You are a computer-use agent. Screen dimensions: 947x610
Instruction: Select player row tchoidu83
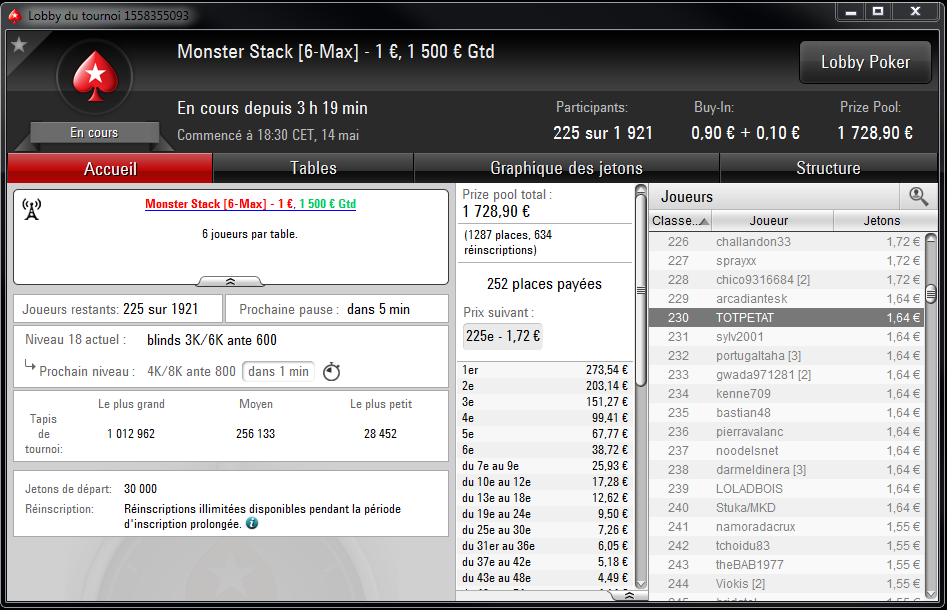tap(786, 546)
